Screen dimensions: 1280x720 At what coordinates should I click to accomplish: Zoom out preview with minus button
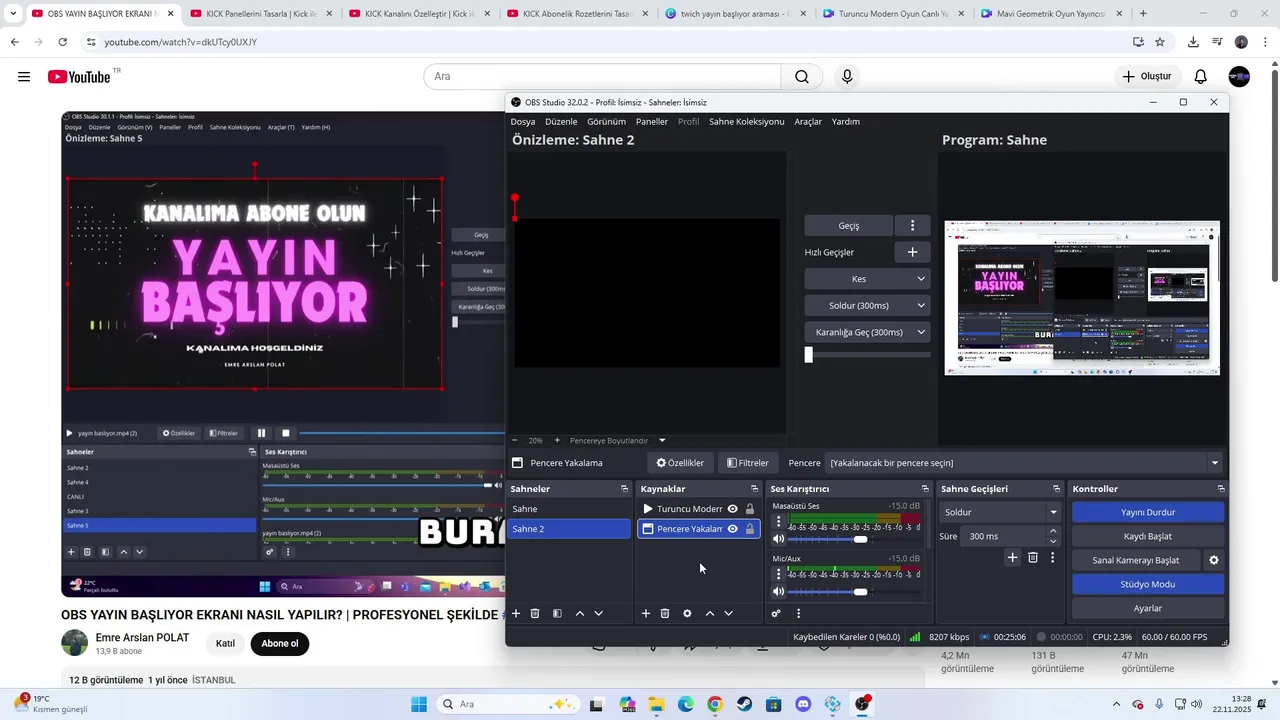(x=515, y=440)
